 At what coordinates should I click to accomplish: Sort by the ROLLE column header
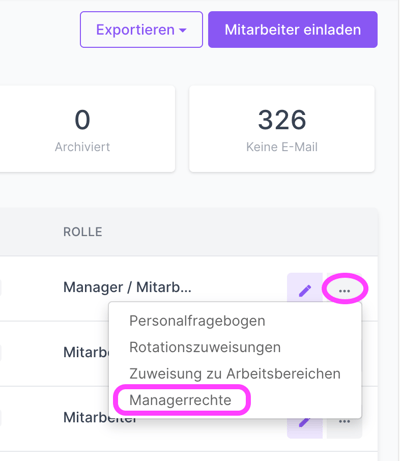click(83, 232)
